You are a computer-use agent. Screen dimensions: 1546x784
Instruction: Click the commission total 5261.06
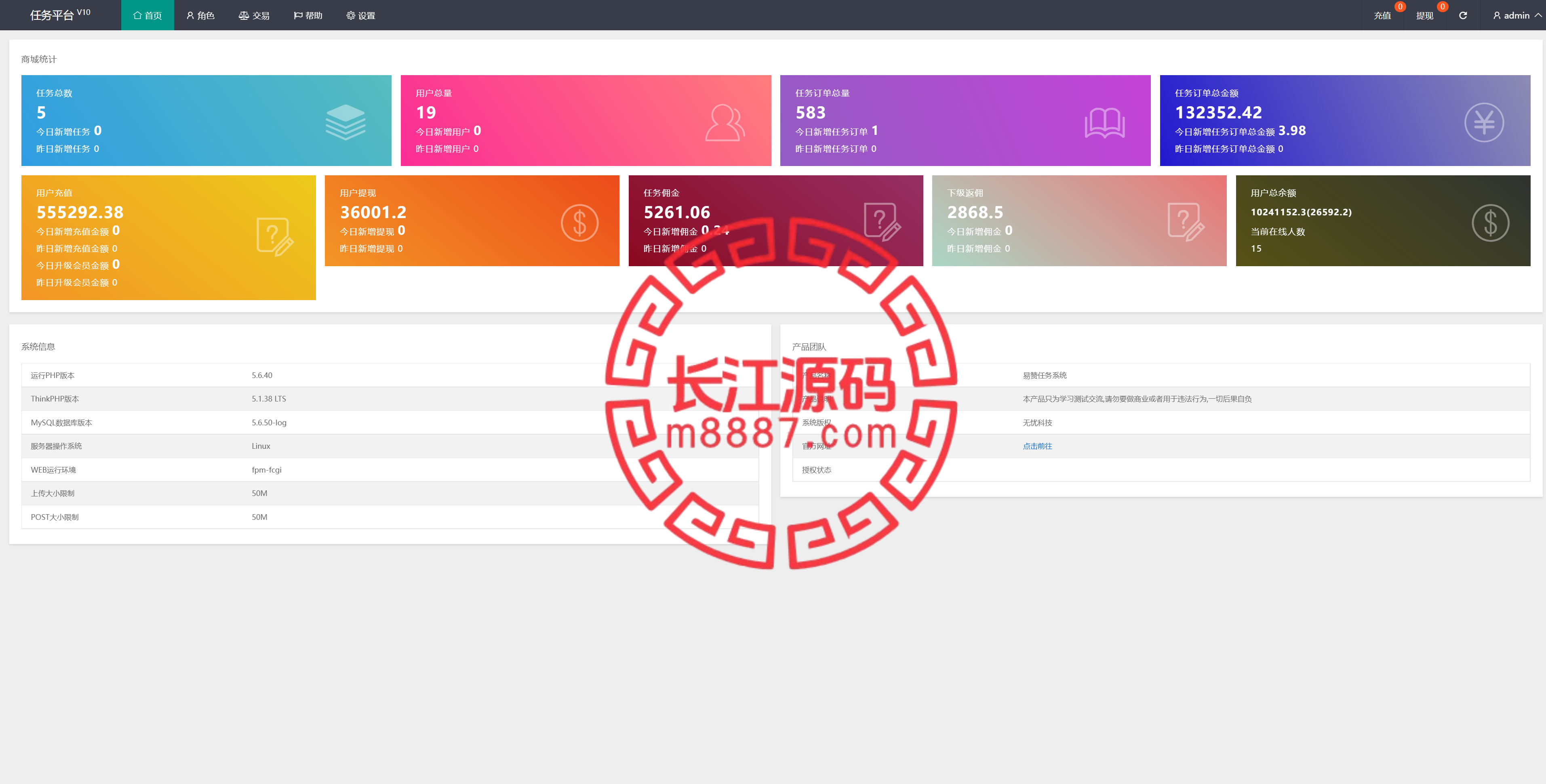pos(677,212)
